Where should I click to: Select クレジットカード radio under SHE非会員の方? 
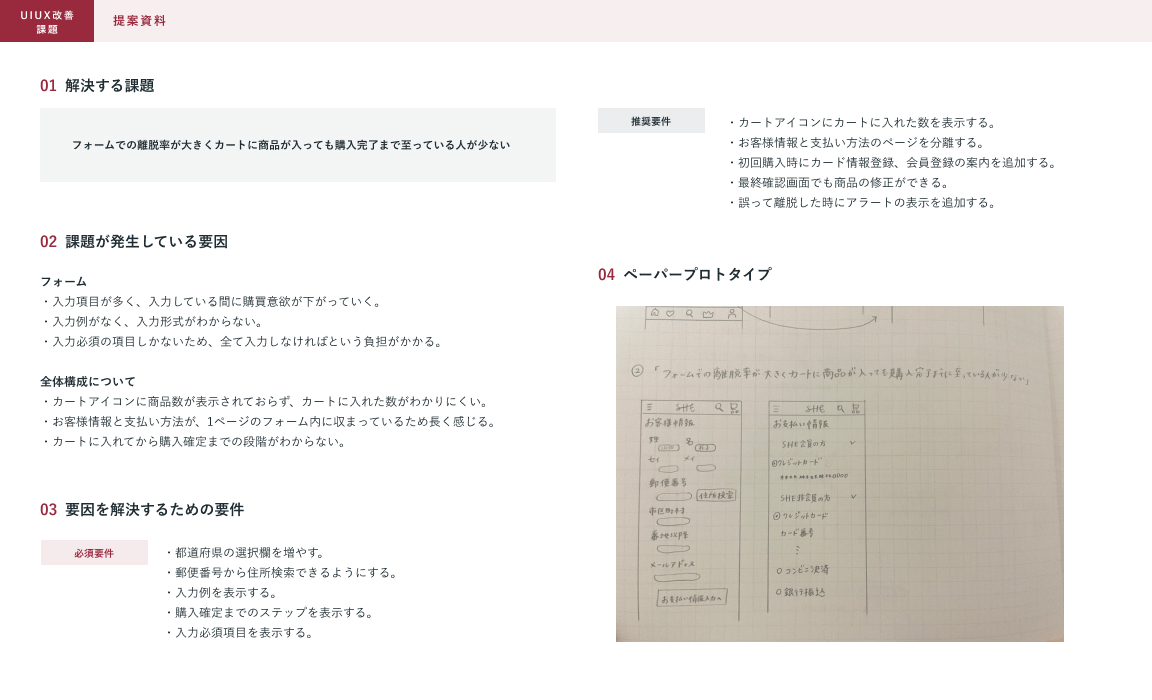tap(776, 516)
